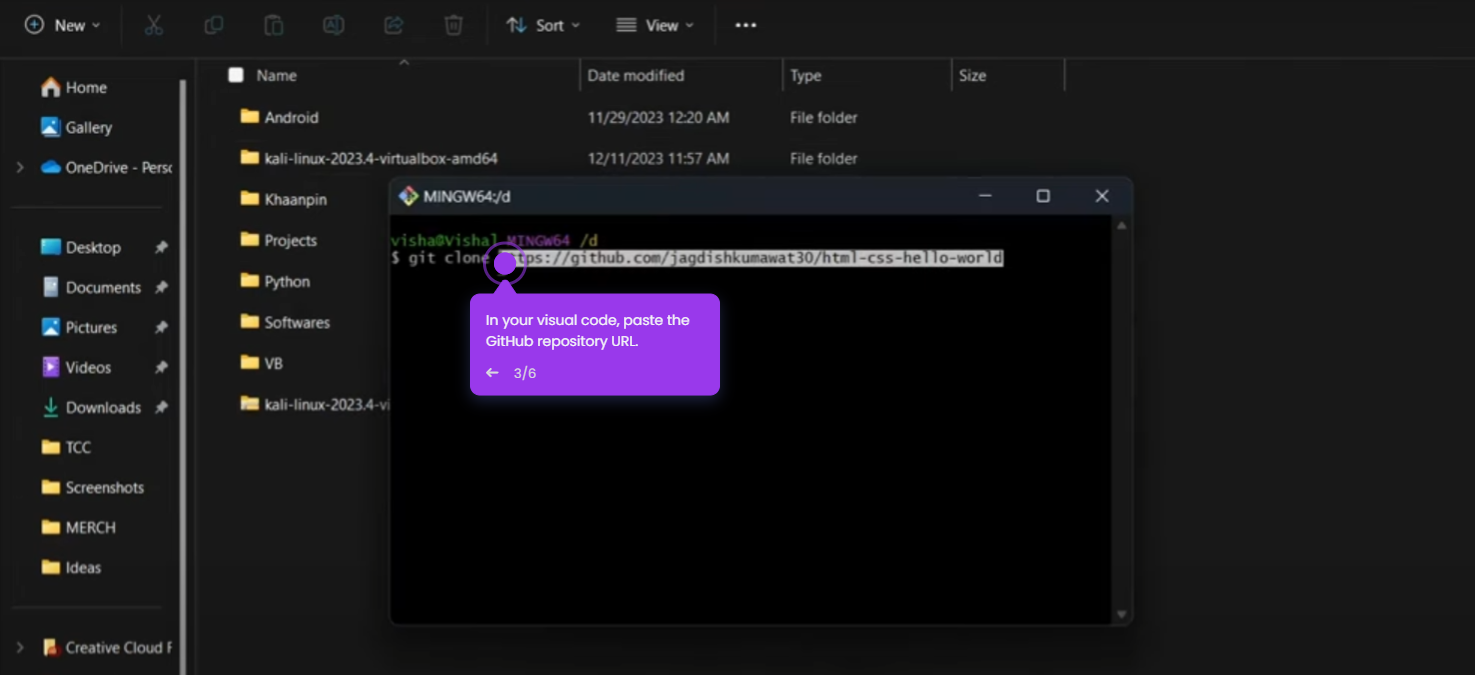Image resolution: width=1475 pixels, height=675 pixels.
Task: Click the Delete icon in the toolbar
Action: (453, 25)
